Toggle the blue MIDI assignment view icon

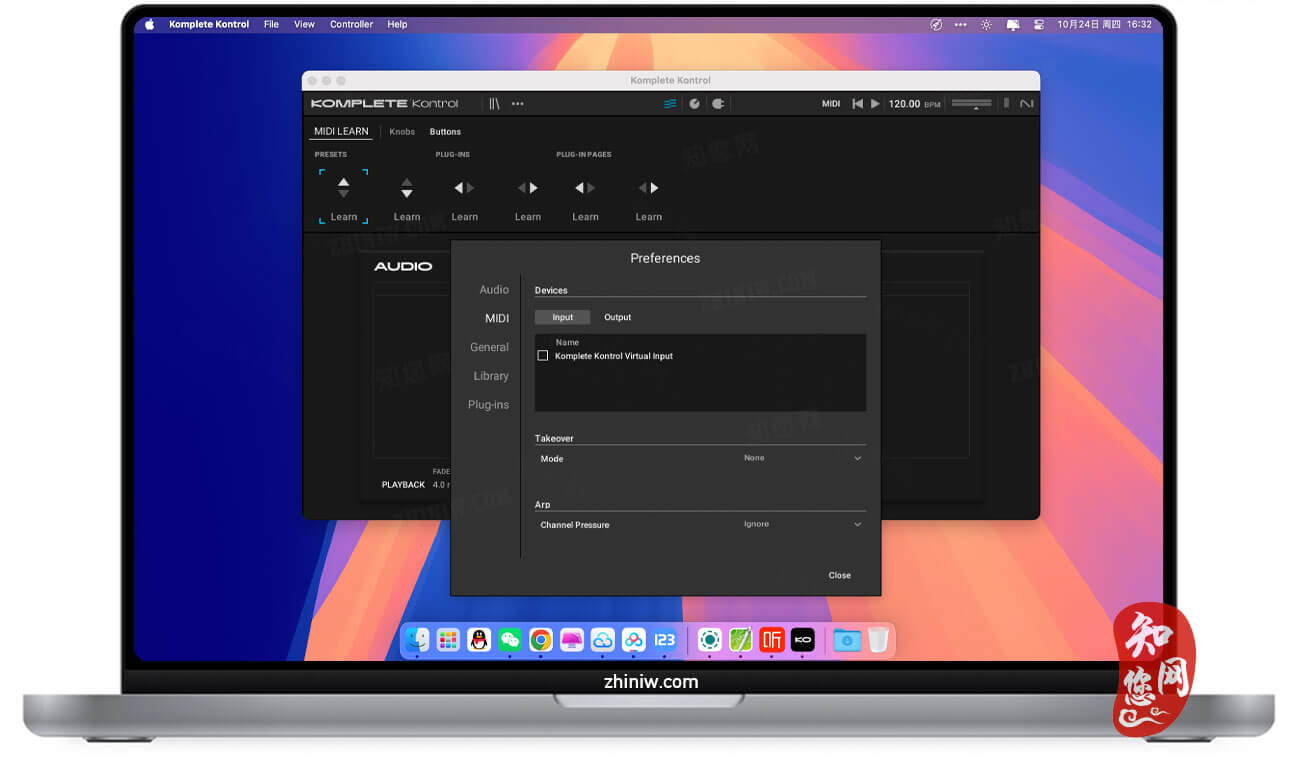tap(670, 103)
